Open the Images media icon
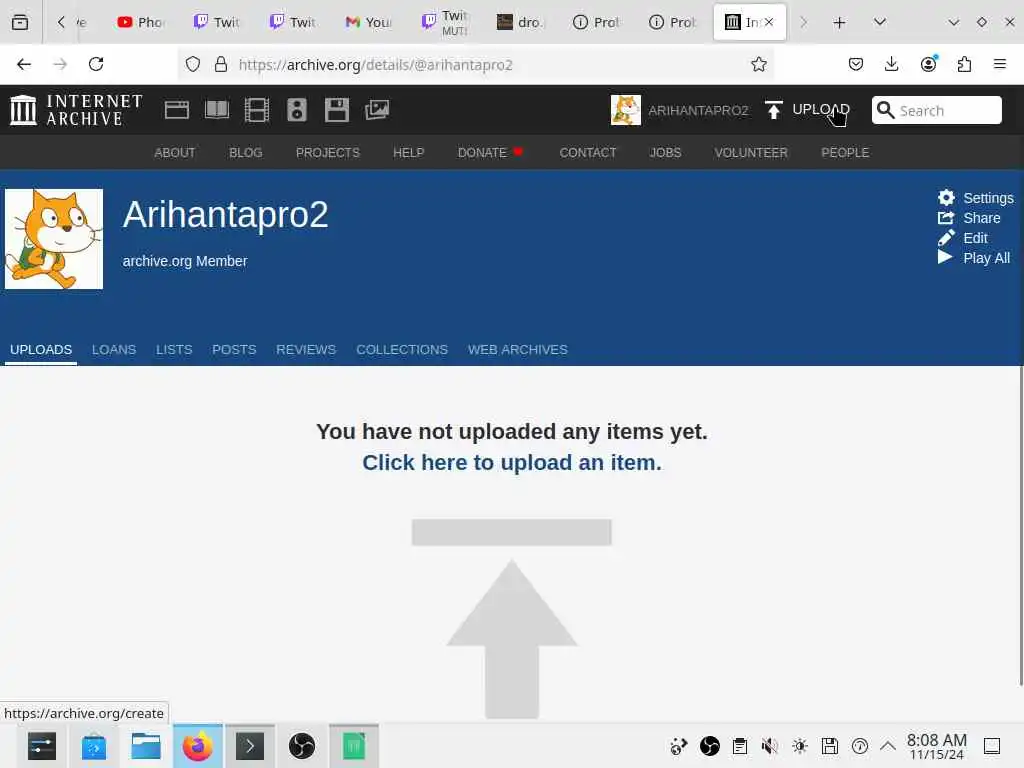This screenshot has width=1024, height=768. pyautogui.click(x=377, y=110)
